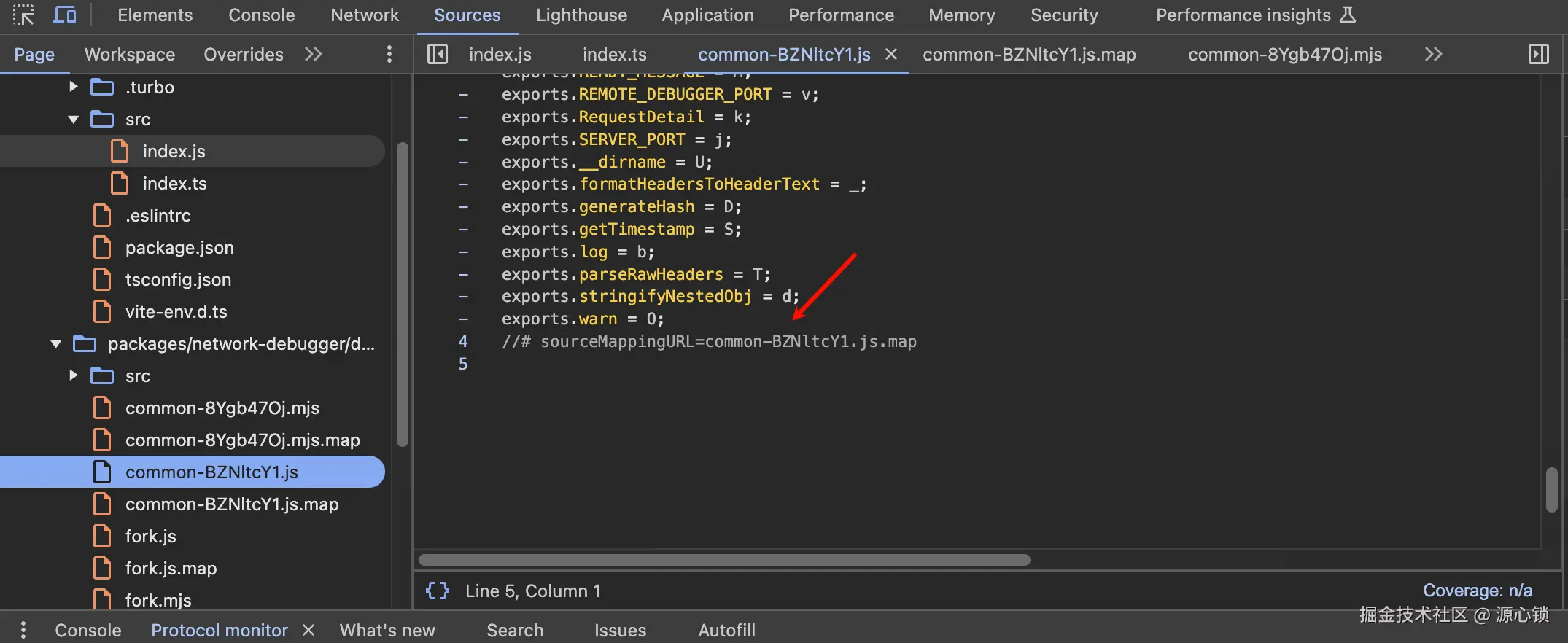Click the editor horizontal scrollbar
Viewport: 1568px width, 643px height.
(723, 560)
